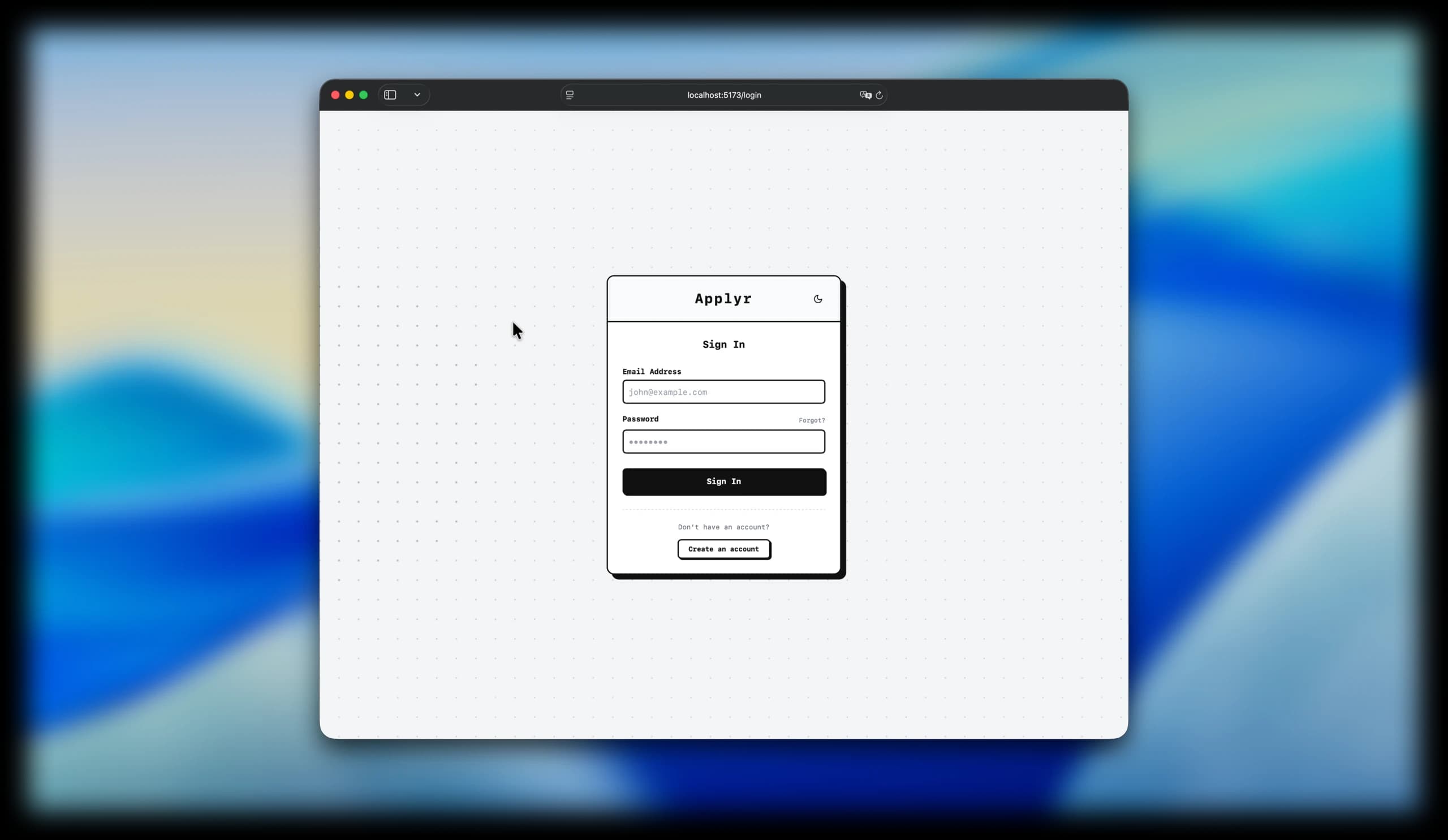This screenshot has height=840, width=1448.
Task: Click the Create an account button
Action: (x=723, y=549)
